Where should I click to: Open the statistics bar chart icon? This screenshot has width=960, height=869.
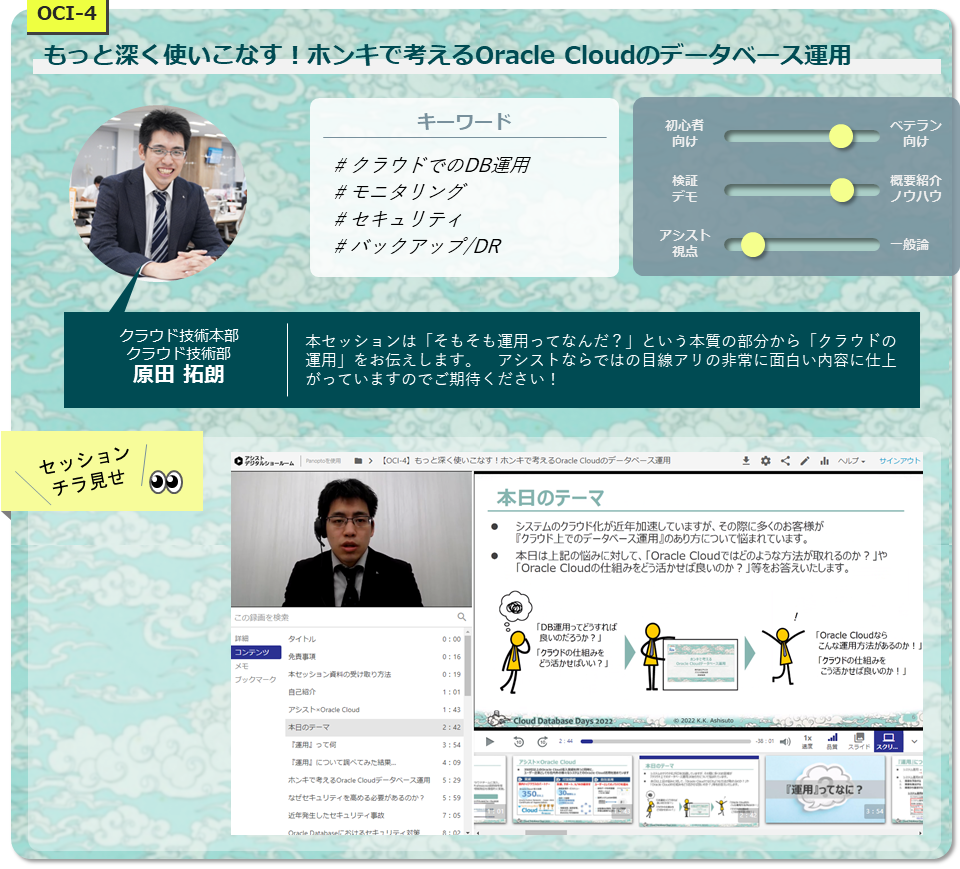pos(825,461)
